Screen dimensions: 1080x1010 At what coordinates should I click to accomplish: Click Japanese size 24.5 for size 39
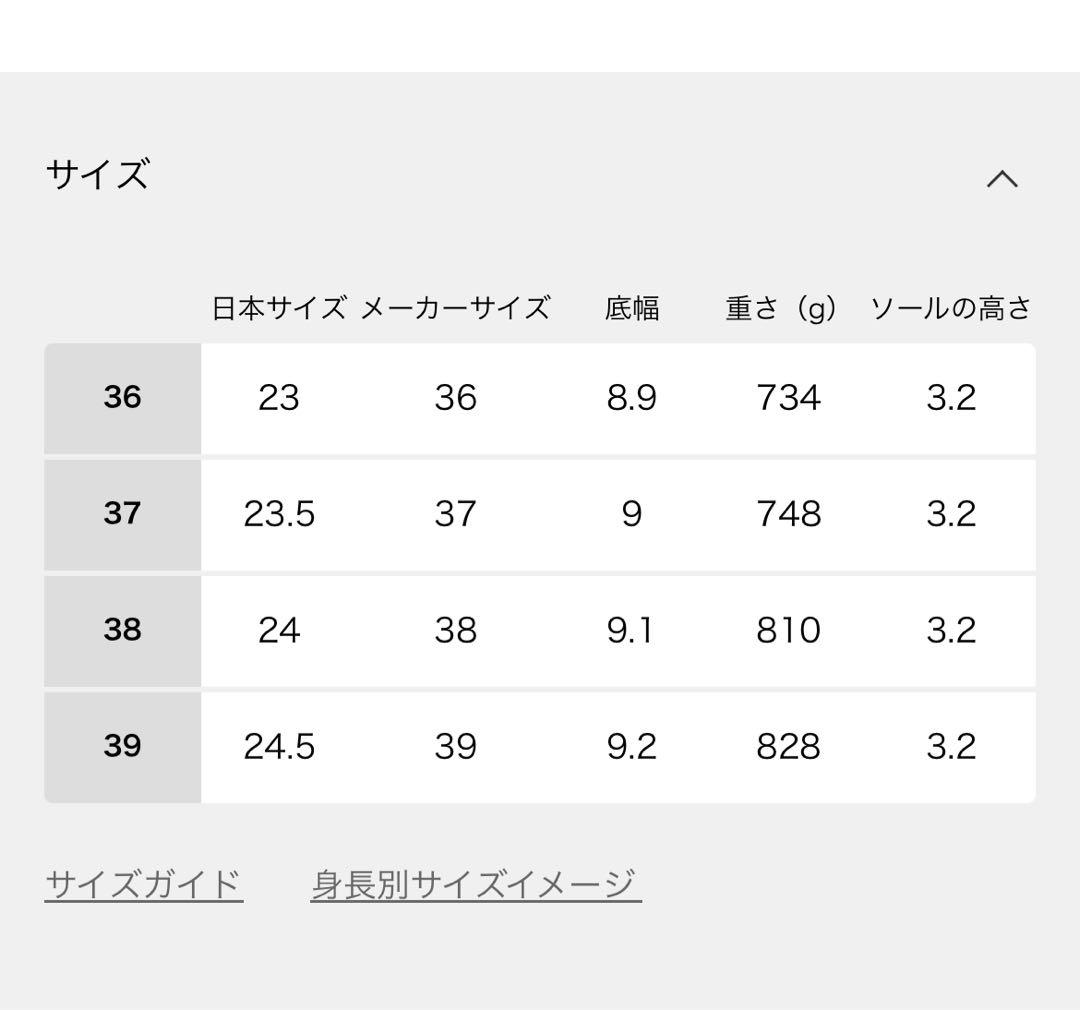[x=281, y=746]
